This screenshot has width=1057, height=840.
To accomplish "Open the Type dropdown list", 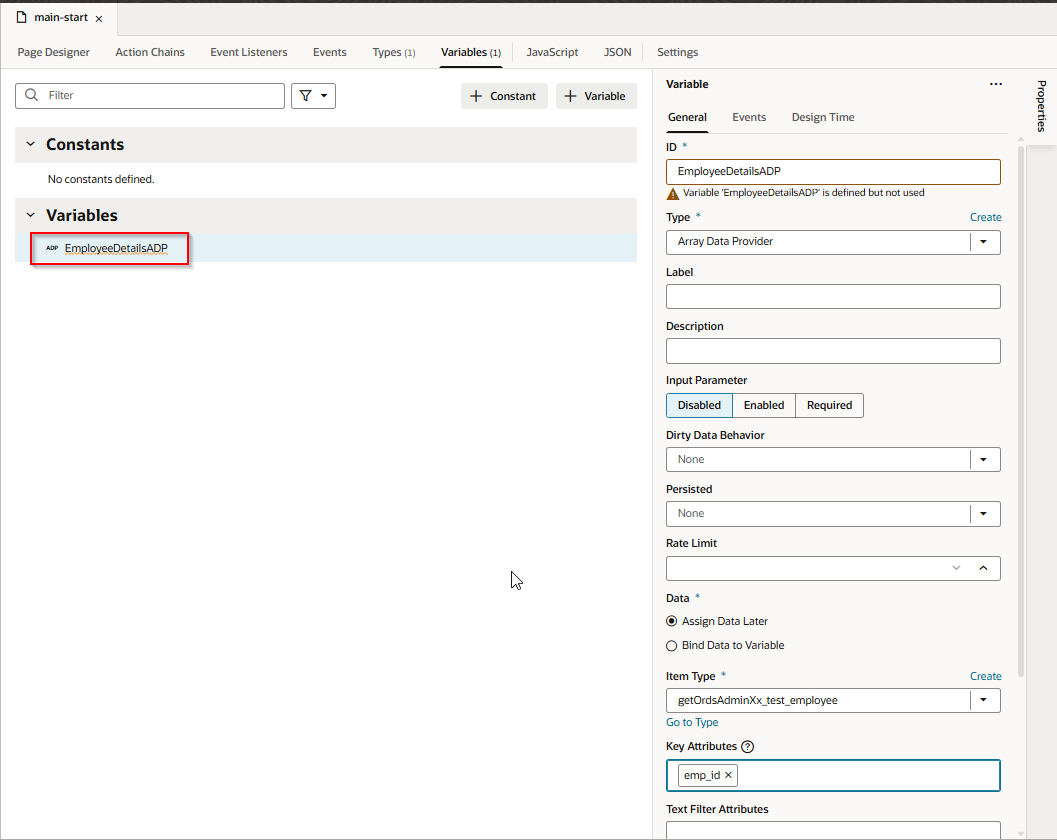I will click(x=984, y=242).
